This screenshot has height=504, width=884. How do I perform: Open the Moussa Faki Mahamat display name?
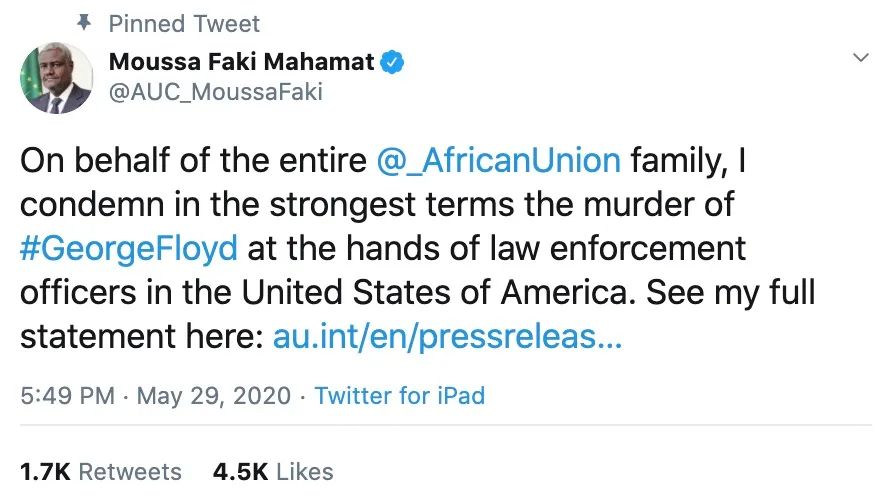(x=241, y=62)
